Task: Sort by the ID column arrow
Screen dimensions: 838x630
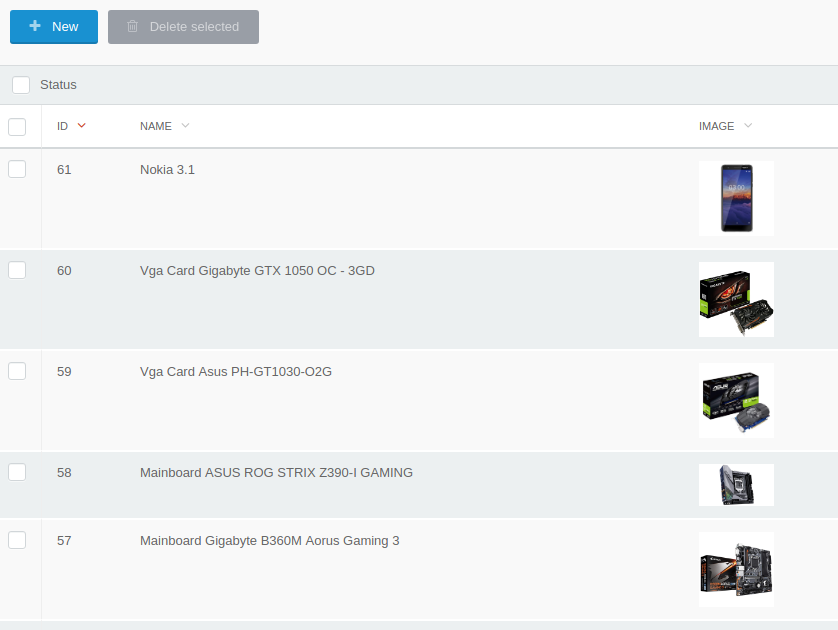Action: [82, 126]
